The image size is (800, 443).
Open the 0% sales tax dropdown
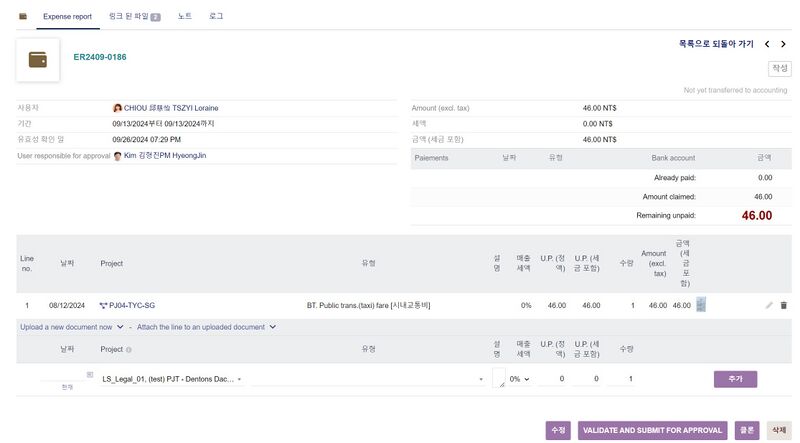(520, 379)
